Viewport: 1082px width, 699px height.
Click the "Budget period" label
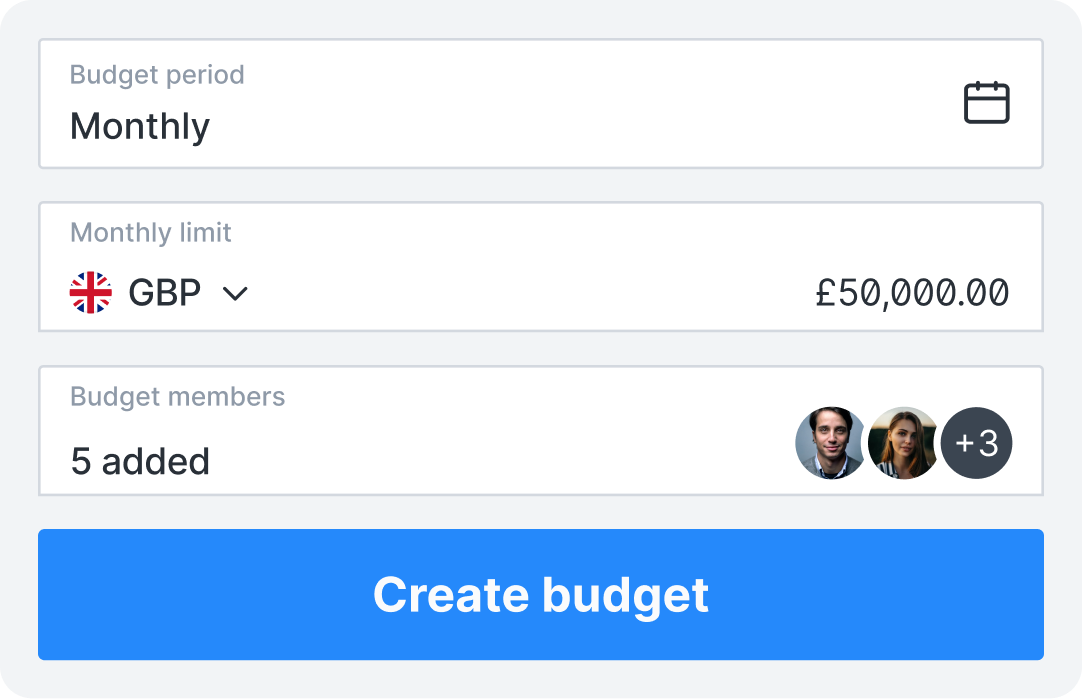point(157,75)
